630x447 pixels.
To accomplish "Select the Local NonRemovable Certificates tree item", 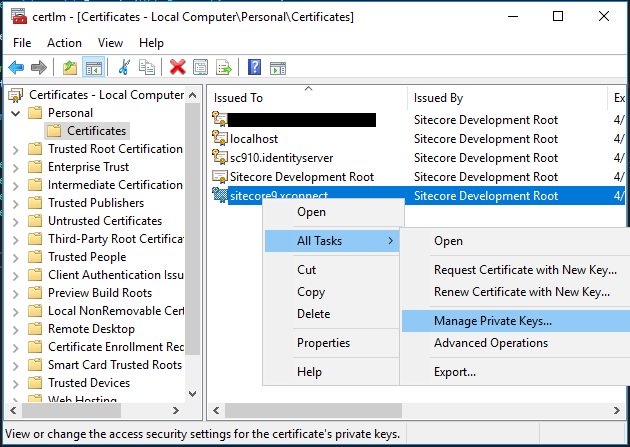I will click(116, 311).
